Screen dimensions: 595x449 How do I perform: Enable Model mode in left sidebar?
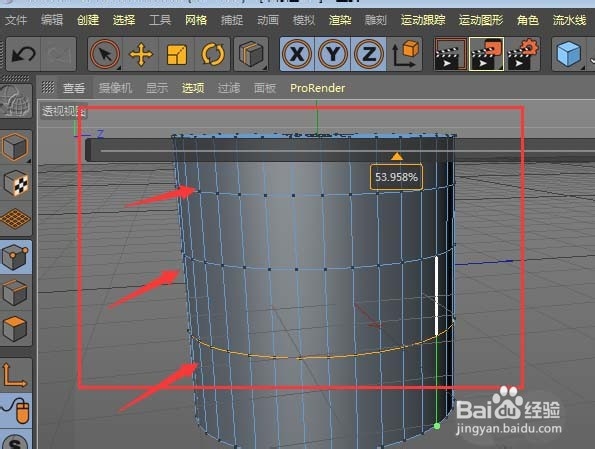coord(16,147)
